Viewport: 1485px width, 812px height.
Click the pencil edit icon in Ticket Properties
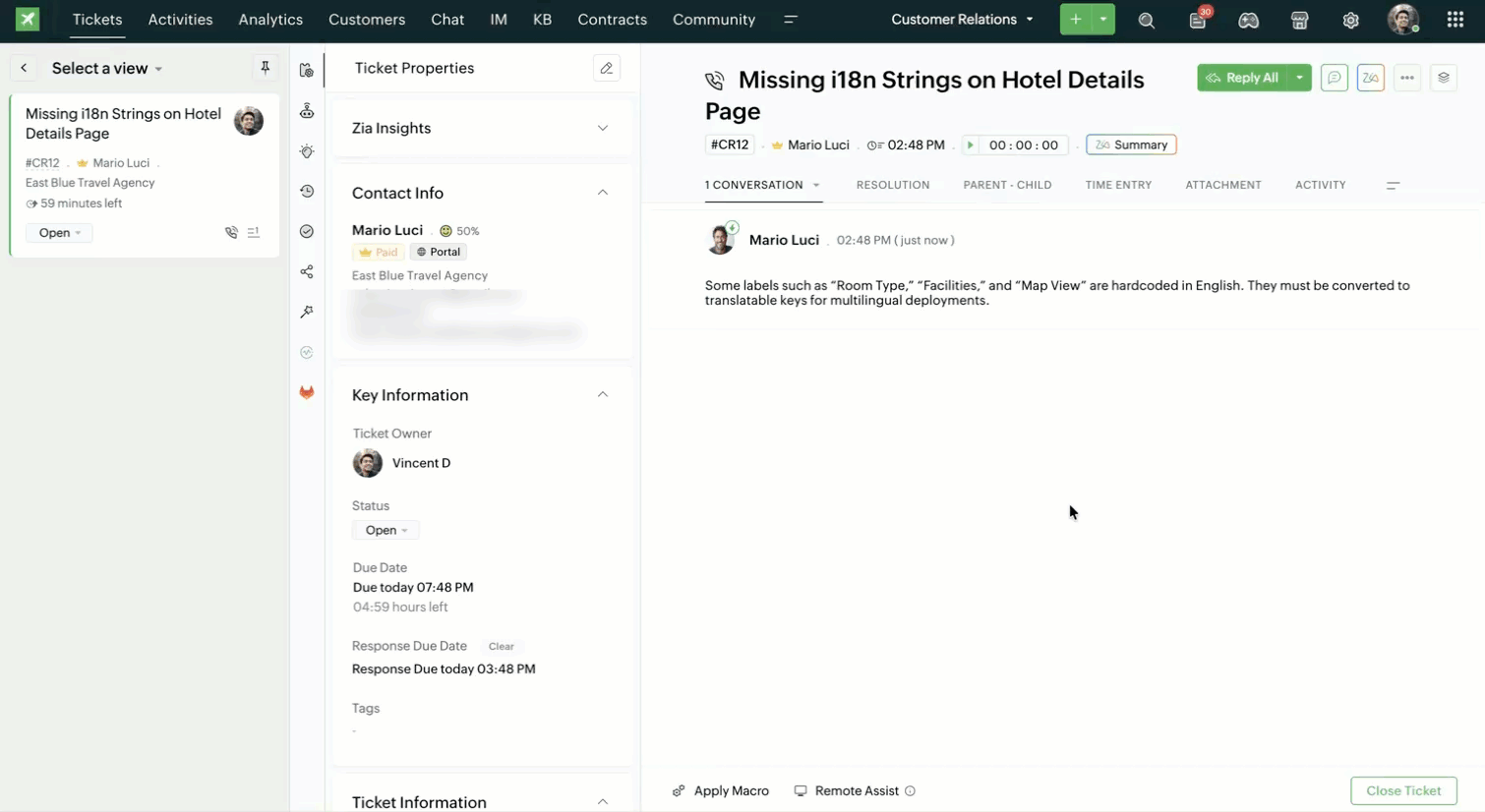coord(607,68)
